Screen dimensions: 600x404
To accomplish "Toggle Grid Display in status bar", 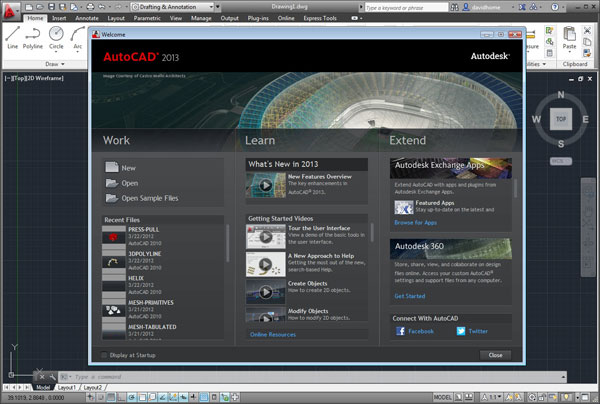I will click(111, 397).
